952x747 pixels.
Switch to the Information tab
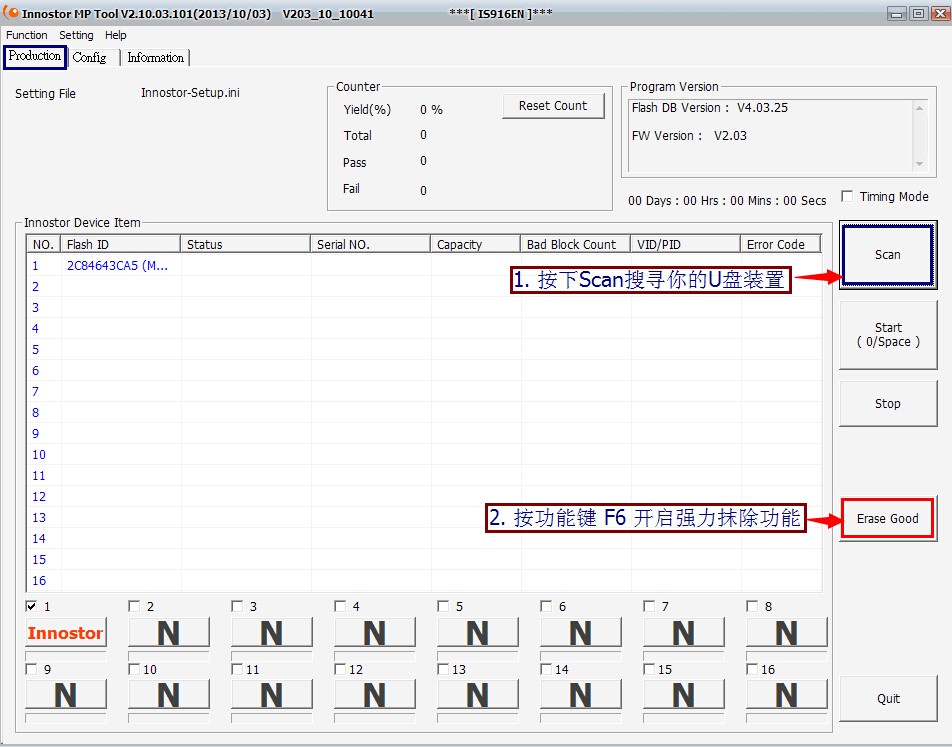pos(155,58)
